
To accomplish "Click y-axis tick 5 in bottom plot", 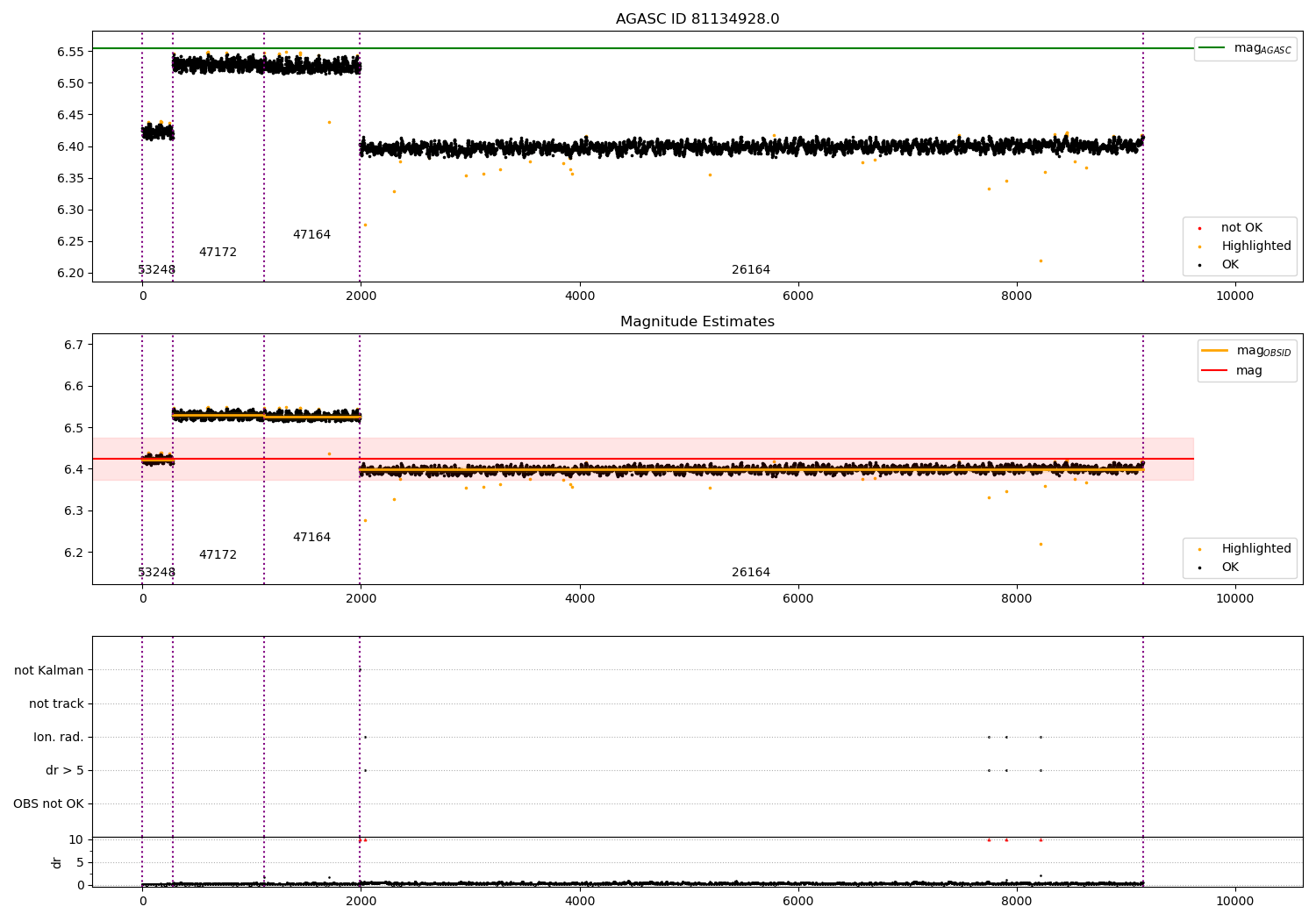I will pos(80,863).
